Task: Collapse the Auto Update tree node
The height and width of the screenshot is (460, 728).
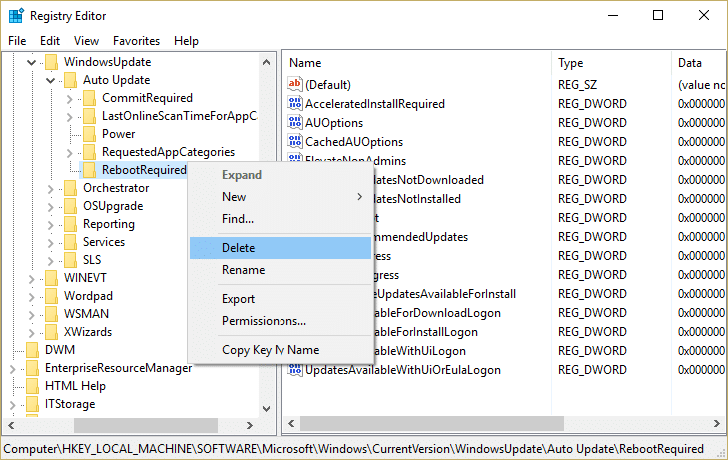Action: [51, 80]
